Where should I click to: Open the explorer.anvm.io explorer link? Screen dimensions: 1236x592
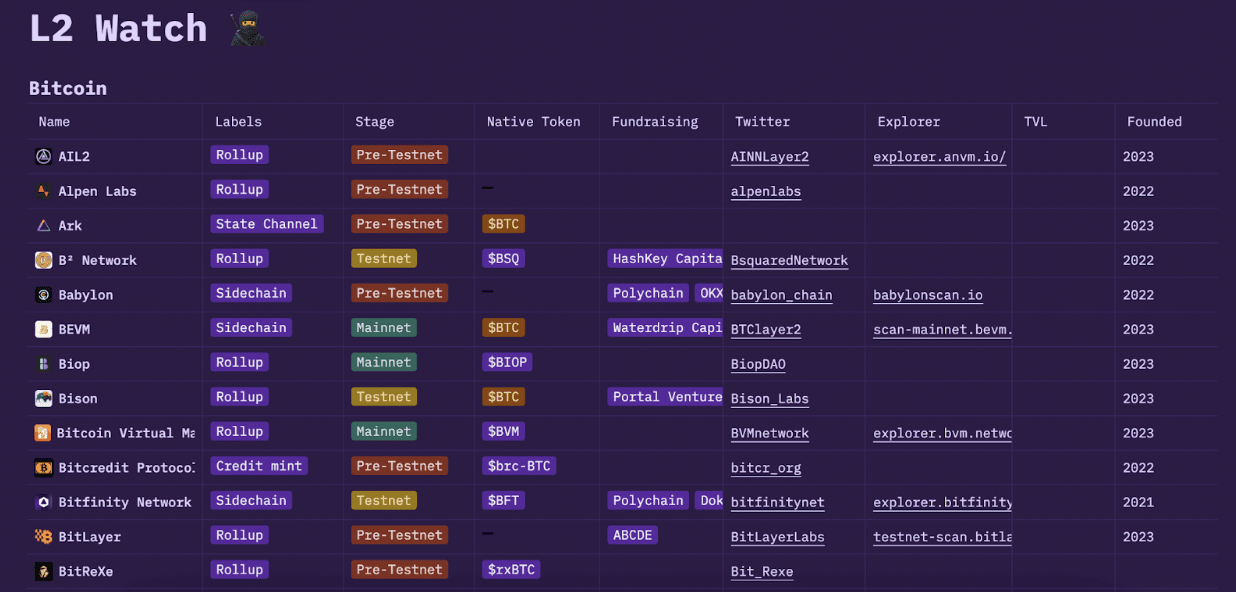tap(939, 157)
